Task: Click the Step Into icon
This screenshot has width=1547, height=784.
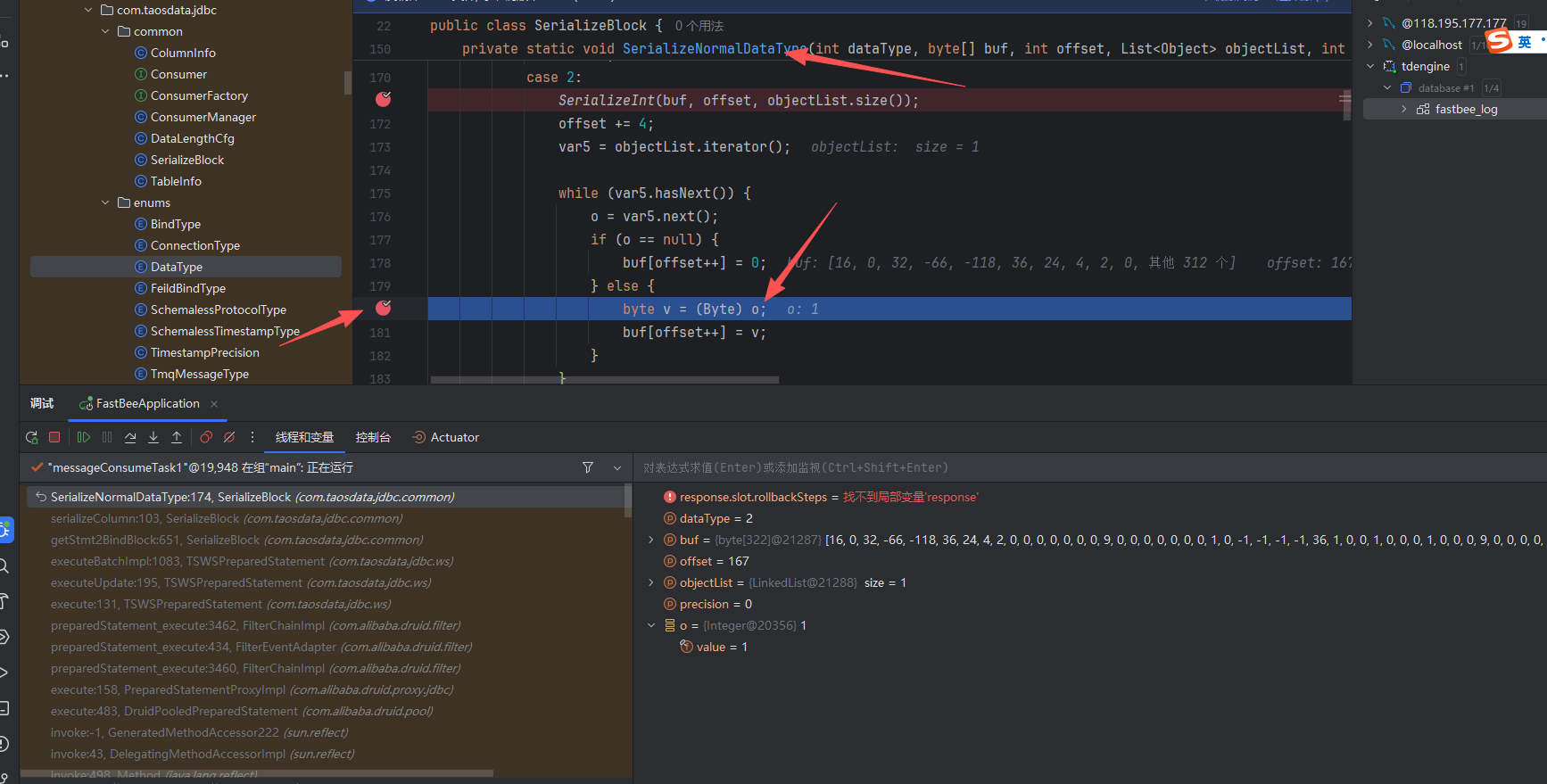Action: pyautogui.click(x=153, y=437)
